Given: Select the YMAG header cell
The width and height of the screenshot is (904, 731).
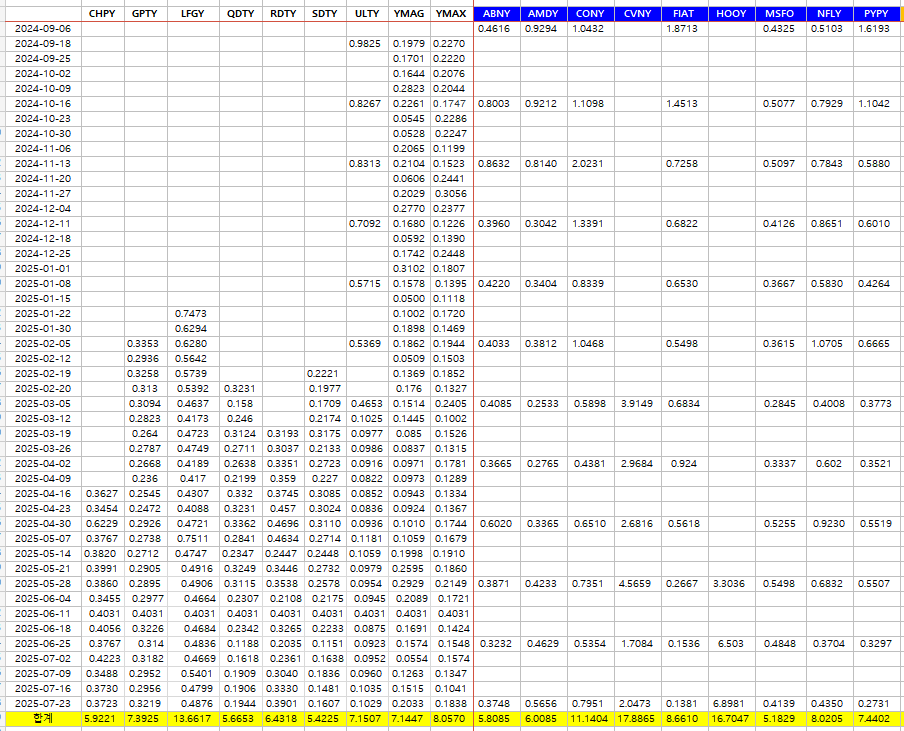Looking at the screenshot, I should 409,14.
